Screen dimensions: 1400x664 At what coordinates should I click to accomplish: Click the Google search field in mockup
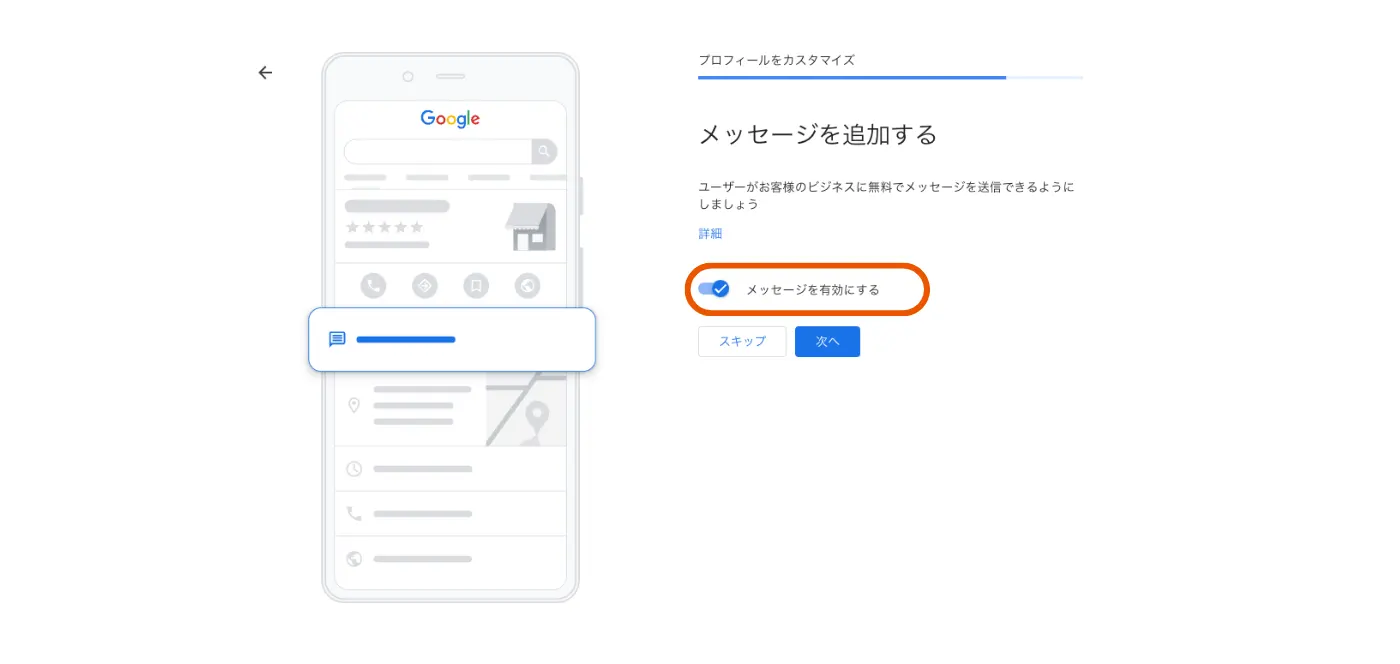(x=438, y=152)
